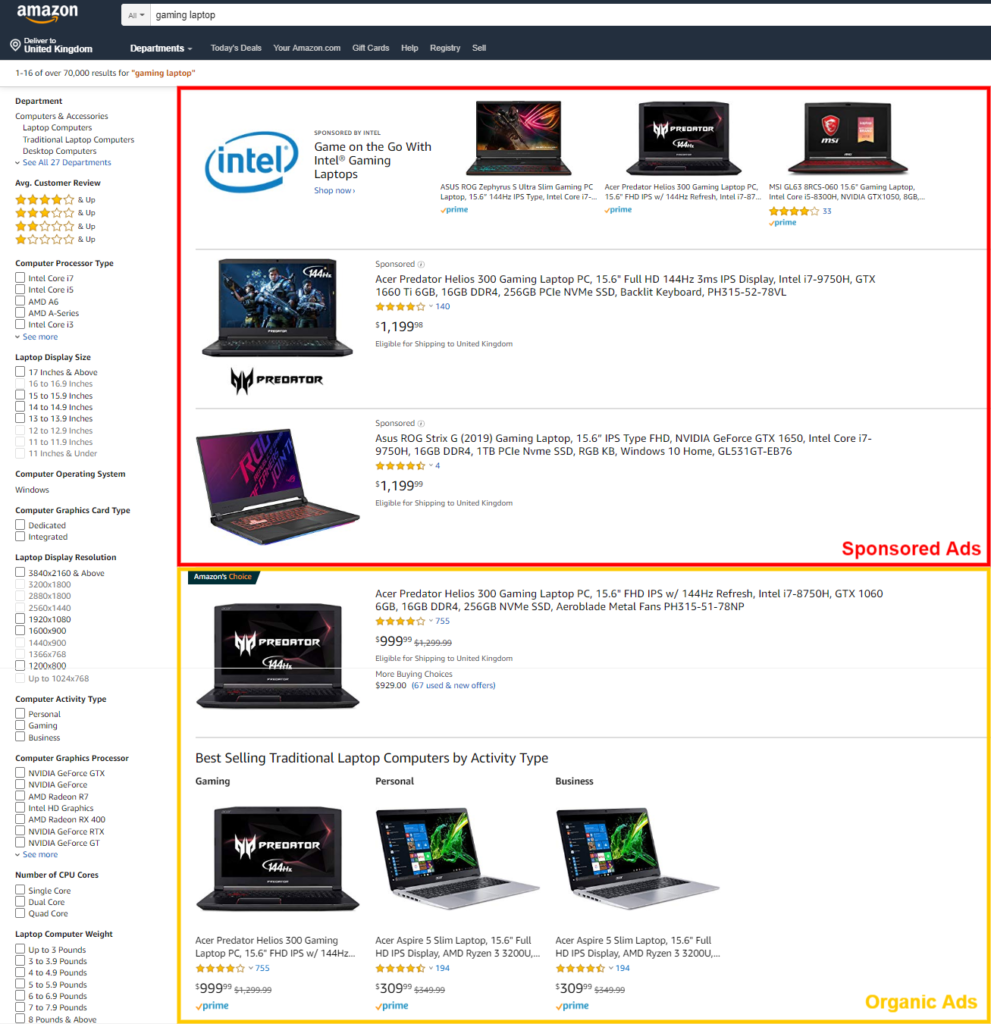This screenshot has height=1024, width=991.
Task: Click the Intel logo banner
Action: pos(252,161)
